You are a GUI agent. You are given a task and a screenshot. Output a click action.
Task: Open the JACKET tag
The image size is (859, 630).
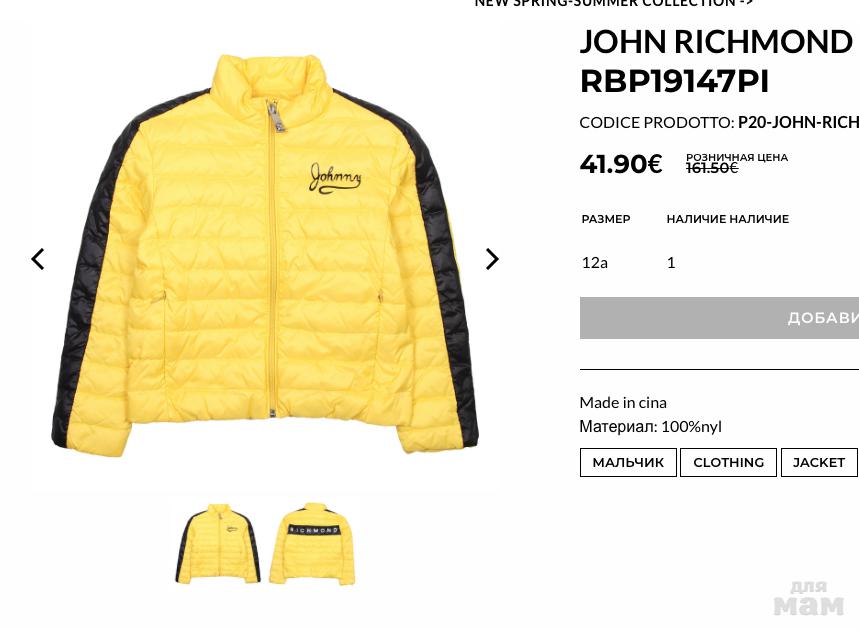click(x=818, y=462)
